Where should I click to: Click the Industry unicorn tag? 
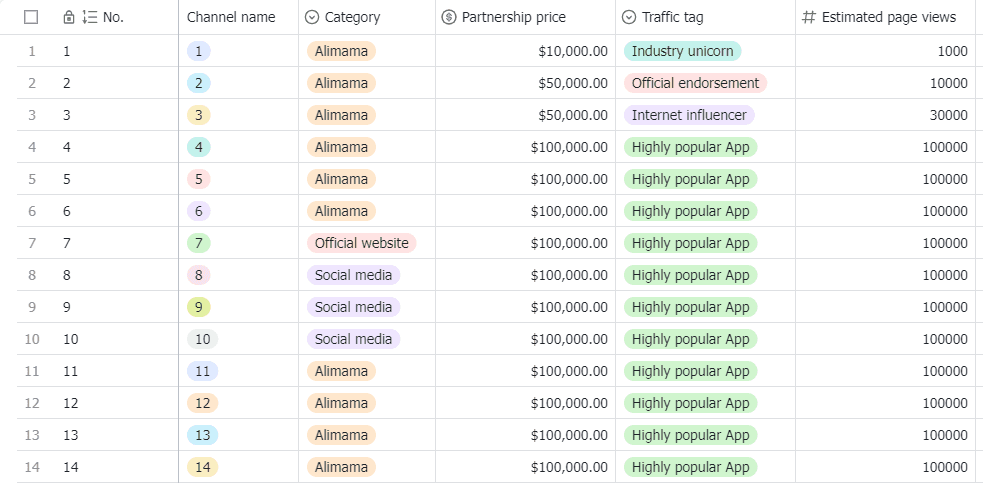tap(682, 51)
